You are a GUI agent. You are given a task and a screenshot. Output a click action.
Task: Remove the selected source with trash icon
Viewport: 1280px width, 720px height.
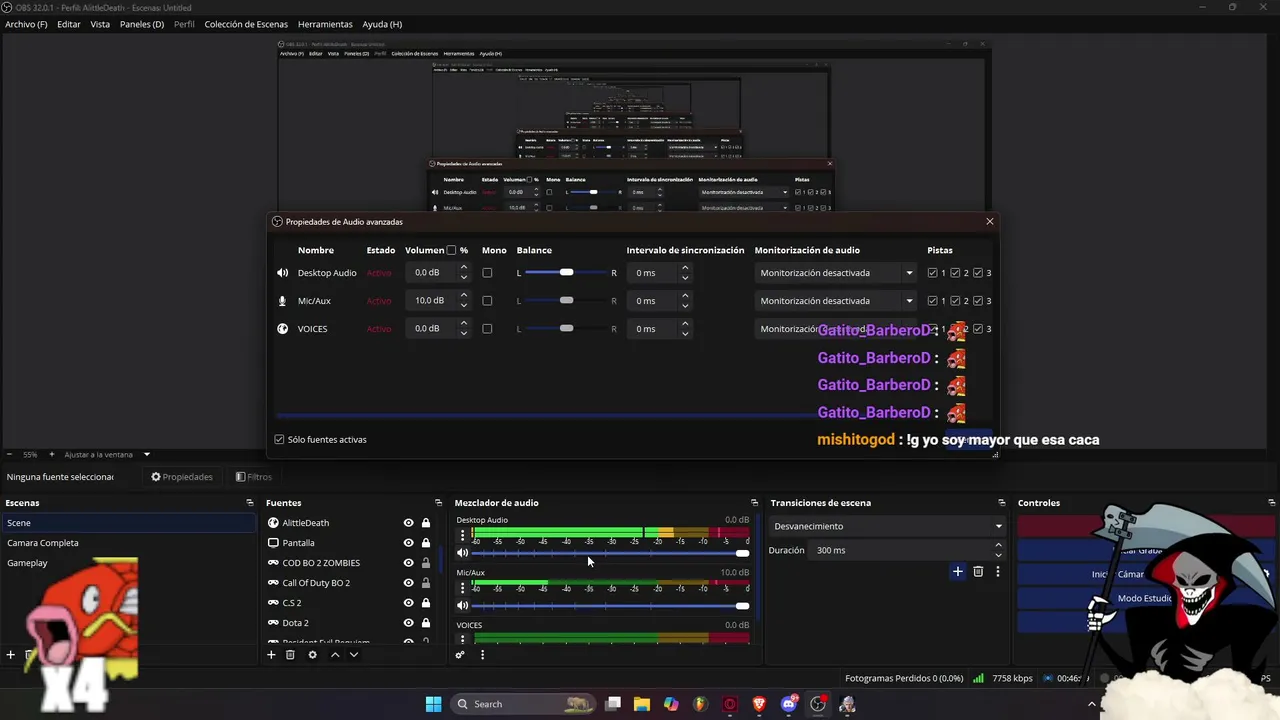(290, 655)
